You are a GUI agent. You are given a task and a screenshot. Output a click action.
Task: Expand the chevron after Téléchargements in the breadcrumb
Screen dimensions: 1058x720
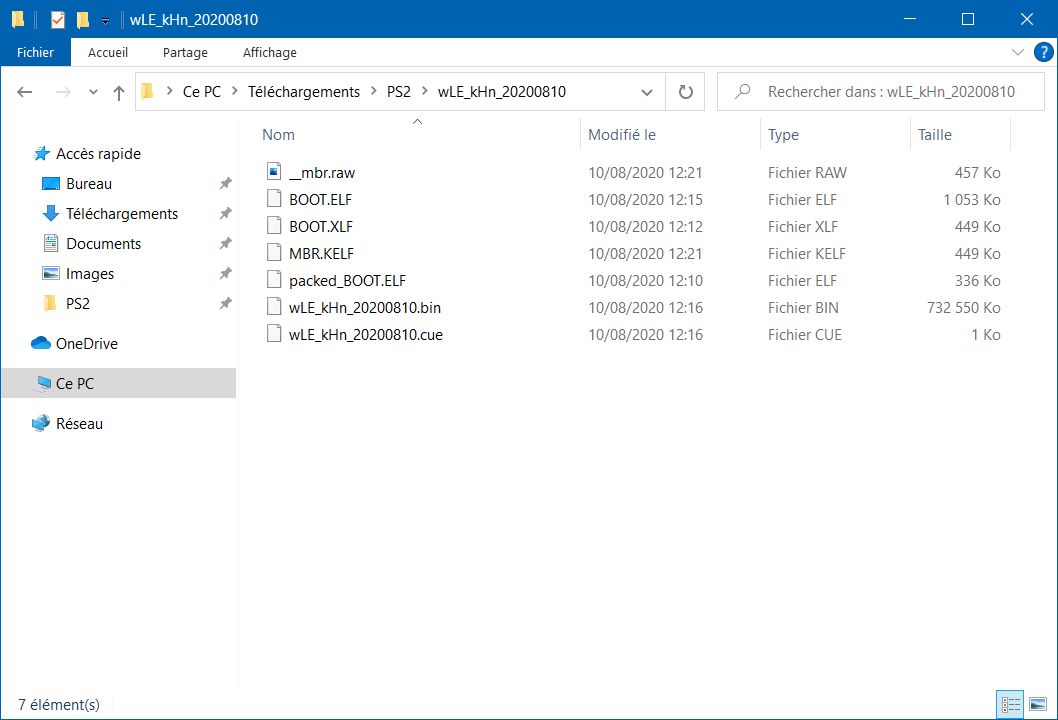374,91
